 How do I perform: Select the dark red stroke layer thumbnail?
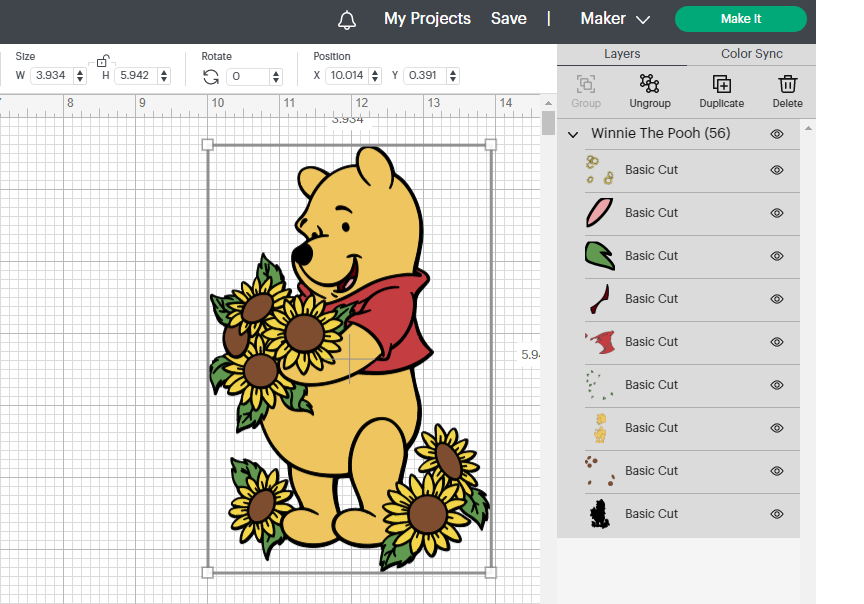[x=600, y=299]
